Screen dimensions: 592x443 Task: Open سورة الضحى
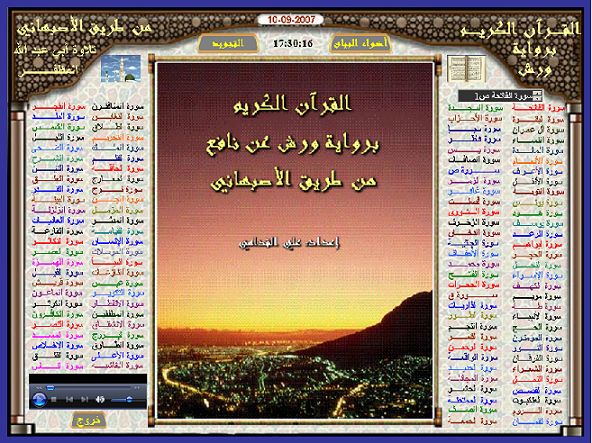click(x=58, y=148)
